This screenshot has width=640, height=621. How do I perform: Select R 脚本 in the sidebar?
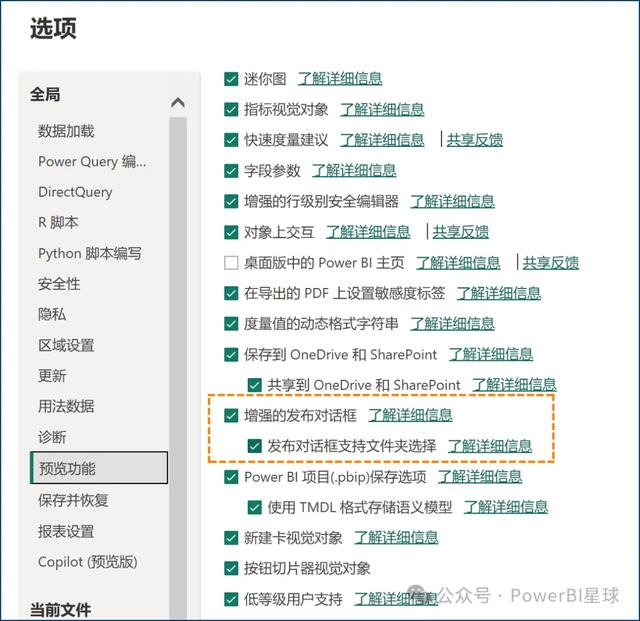[x=58, y=223]
